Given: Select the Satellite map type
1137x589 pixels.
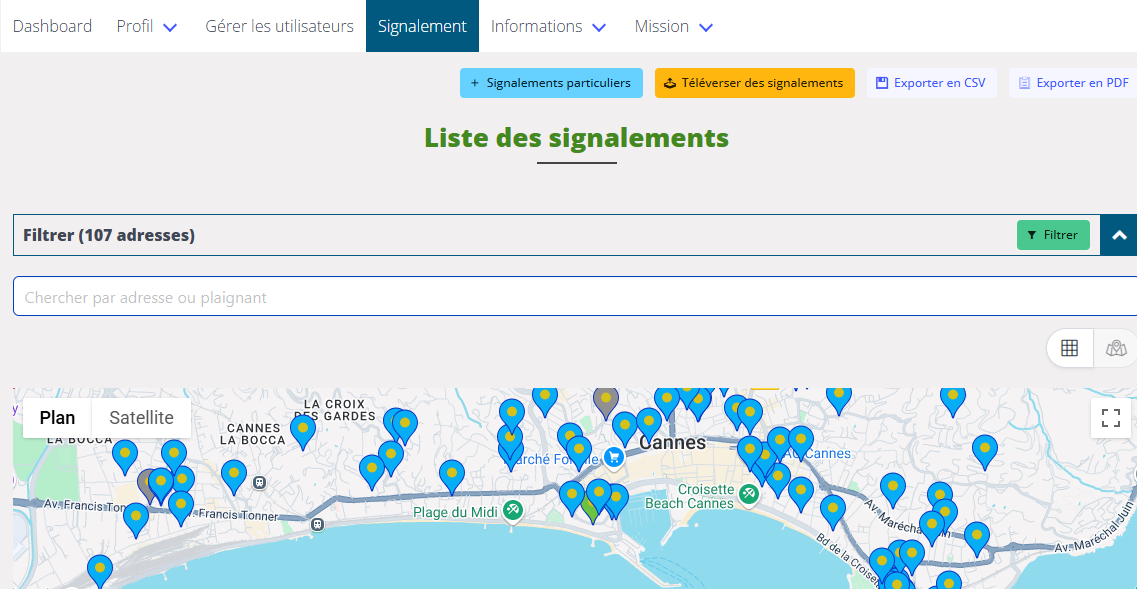Looking at the screenshot, I should [x=141, y=418].
